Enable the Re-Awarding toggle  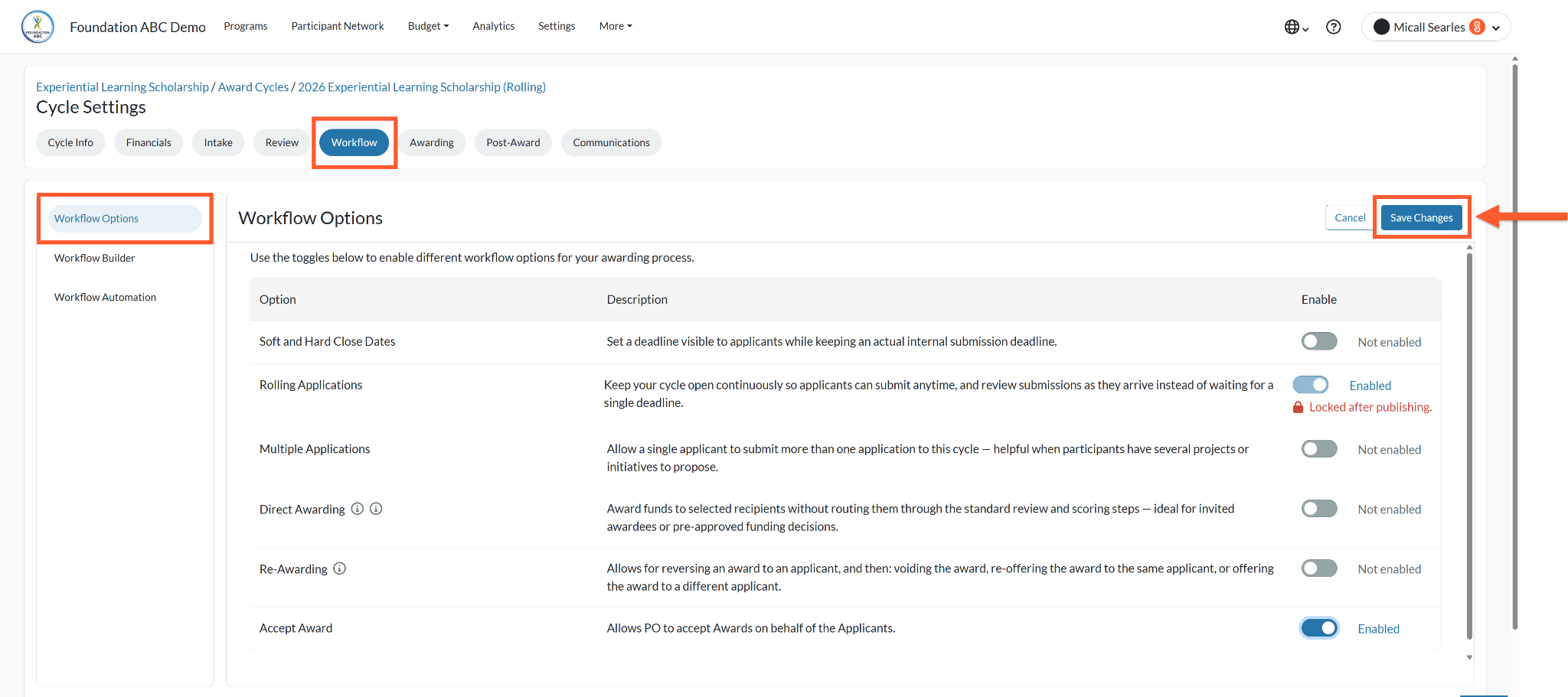(x=1319, y=568)
